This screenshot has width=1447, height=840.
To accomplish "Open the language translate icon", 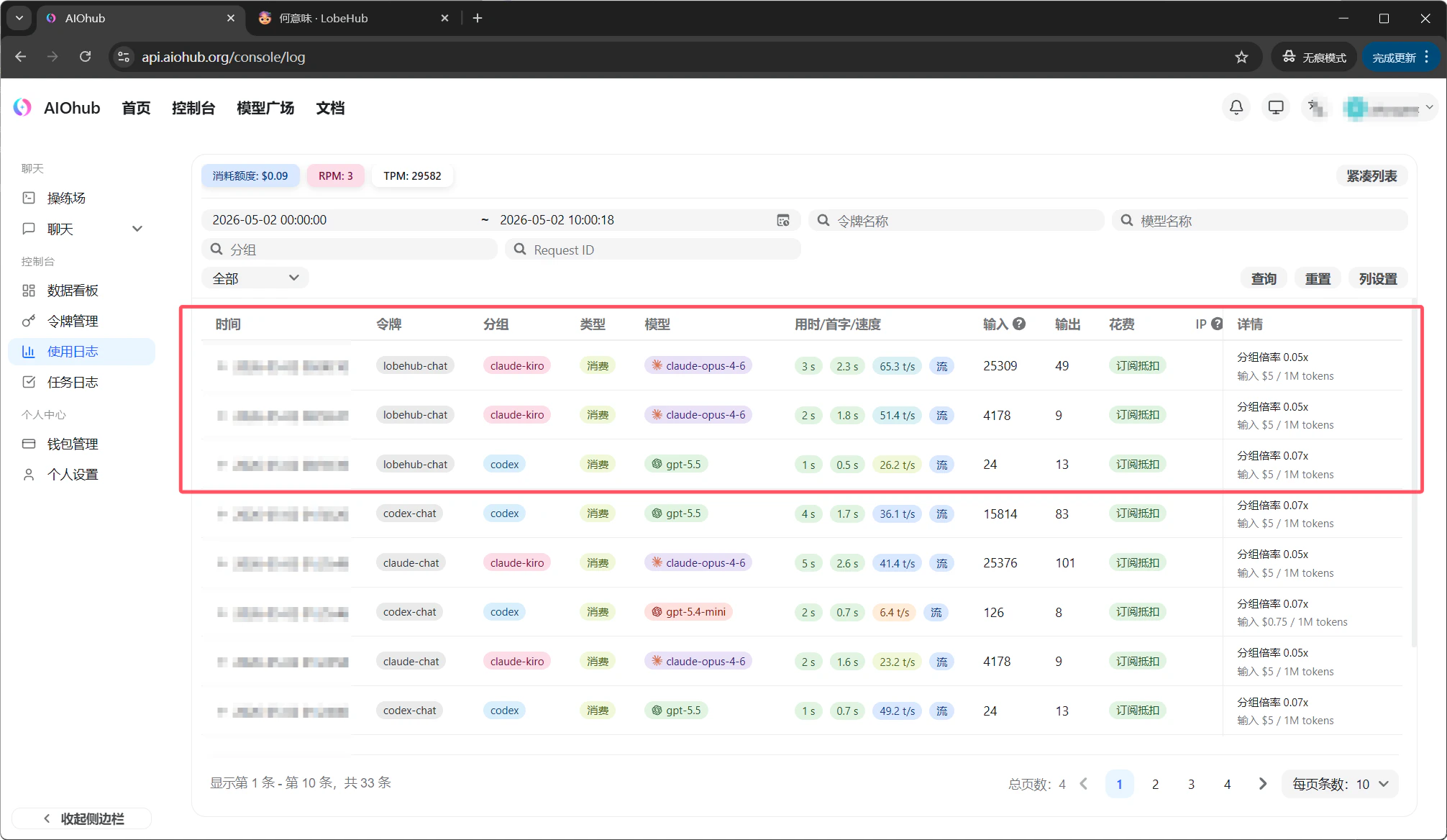I will tap(1315, 108).
